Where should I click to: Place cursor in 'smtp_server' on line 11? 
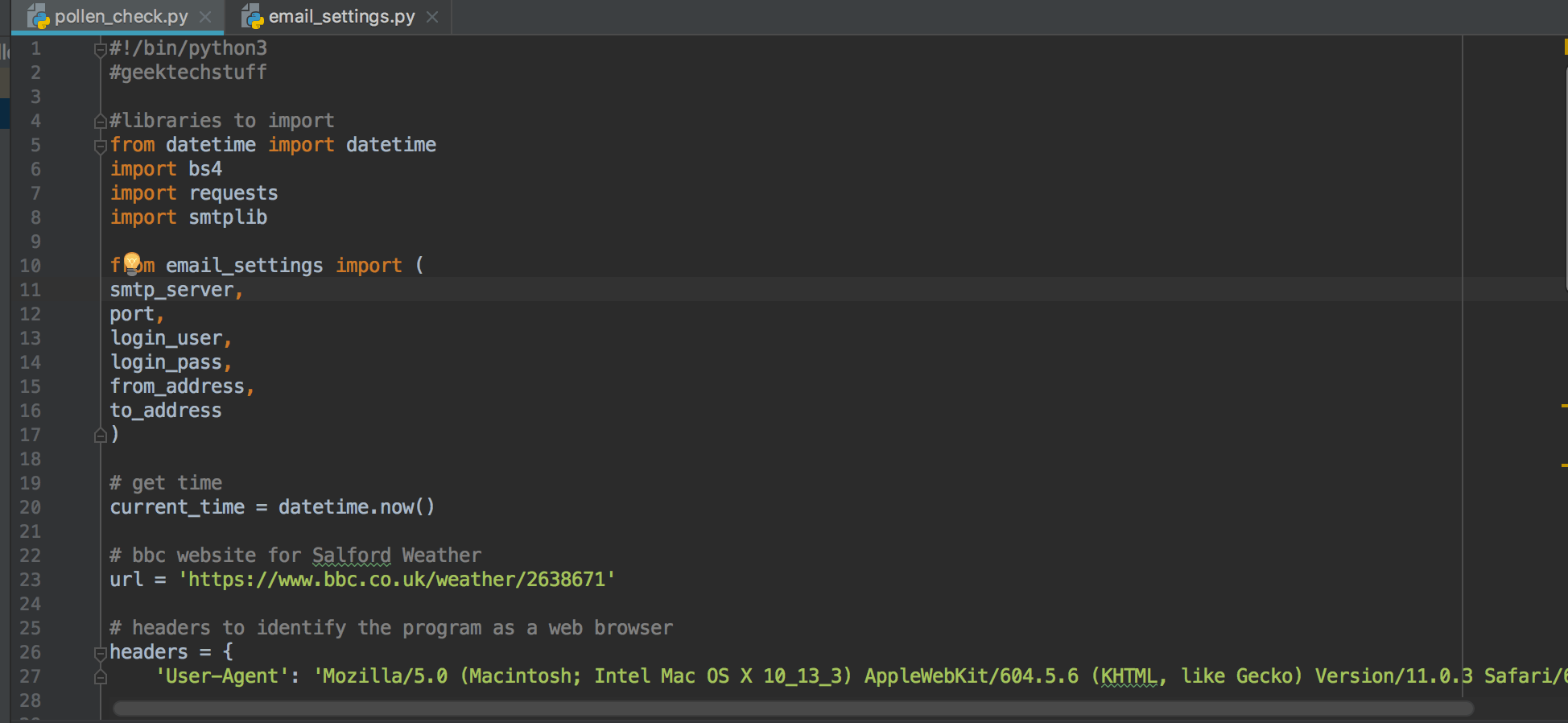click(171, 290)
